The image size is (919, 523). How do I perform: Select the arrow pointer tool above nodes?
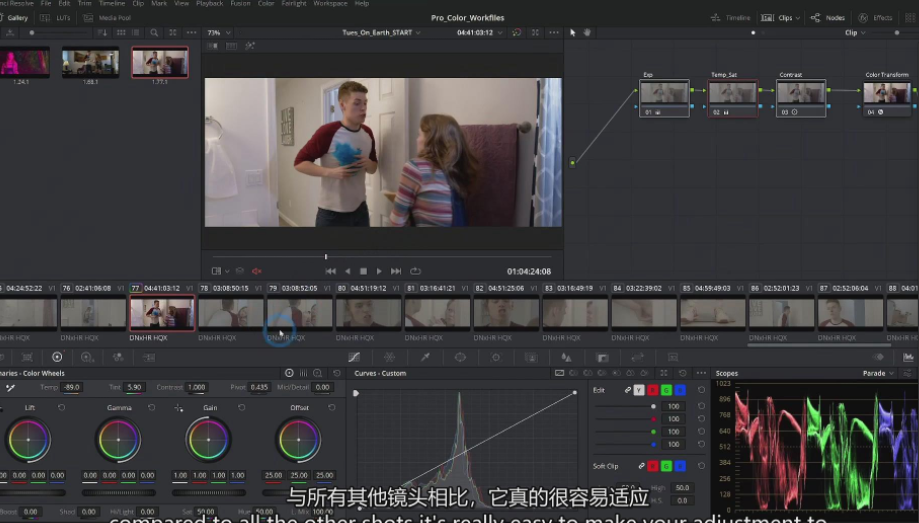[573, 33]
